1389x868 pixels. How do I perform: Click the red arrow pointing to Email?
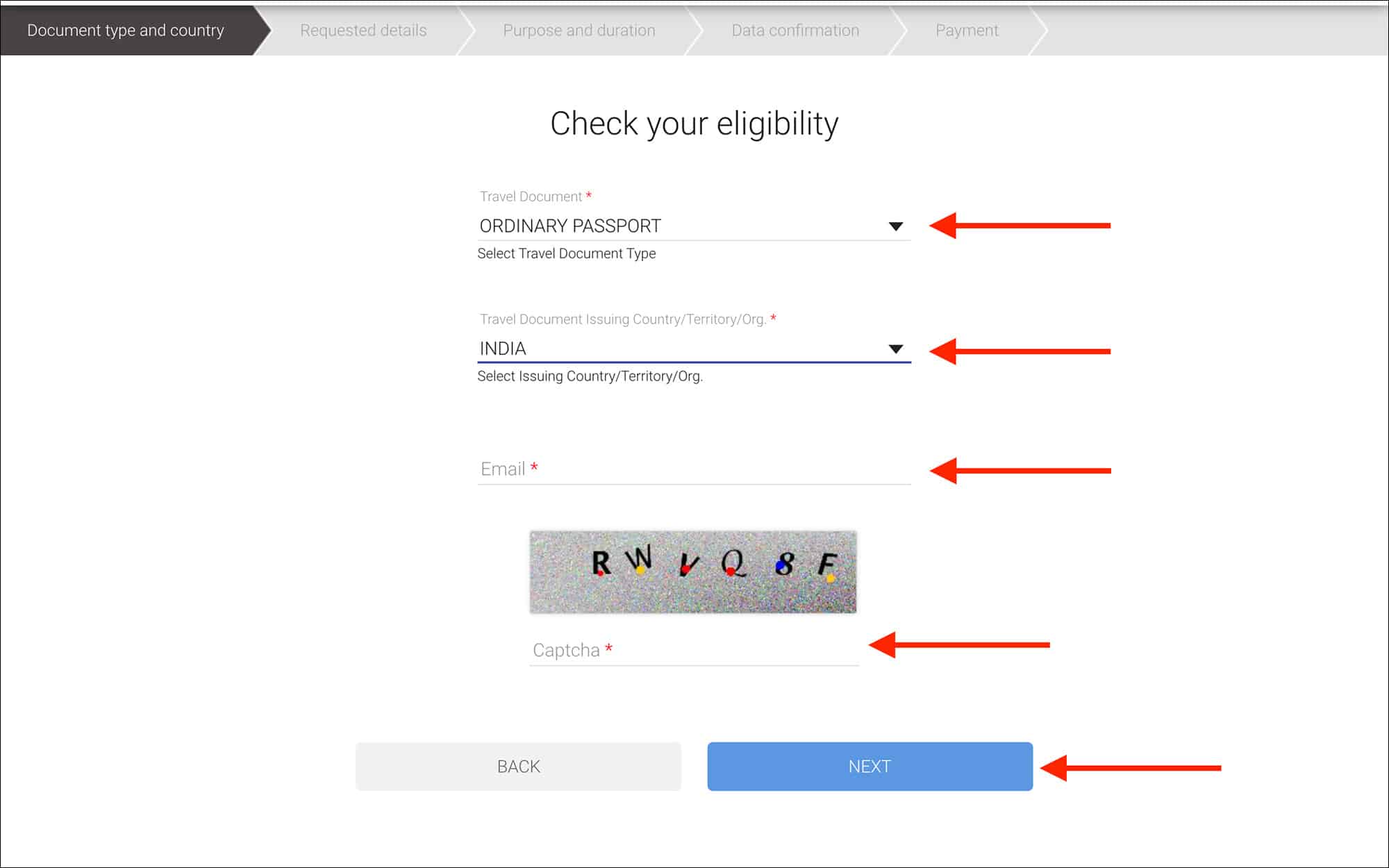1020,471
